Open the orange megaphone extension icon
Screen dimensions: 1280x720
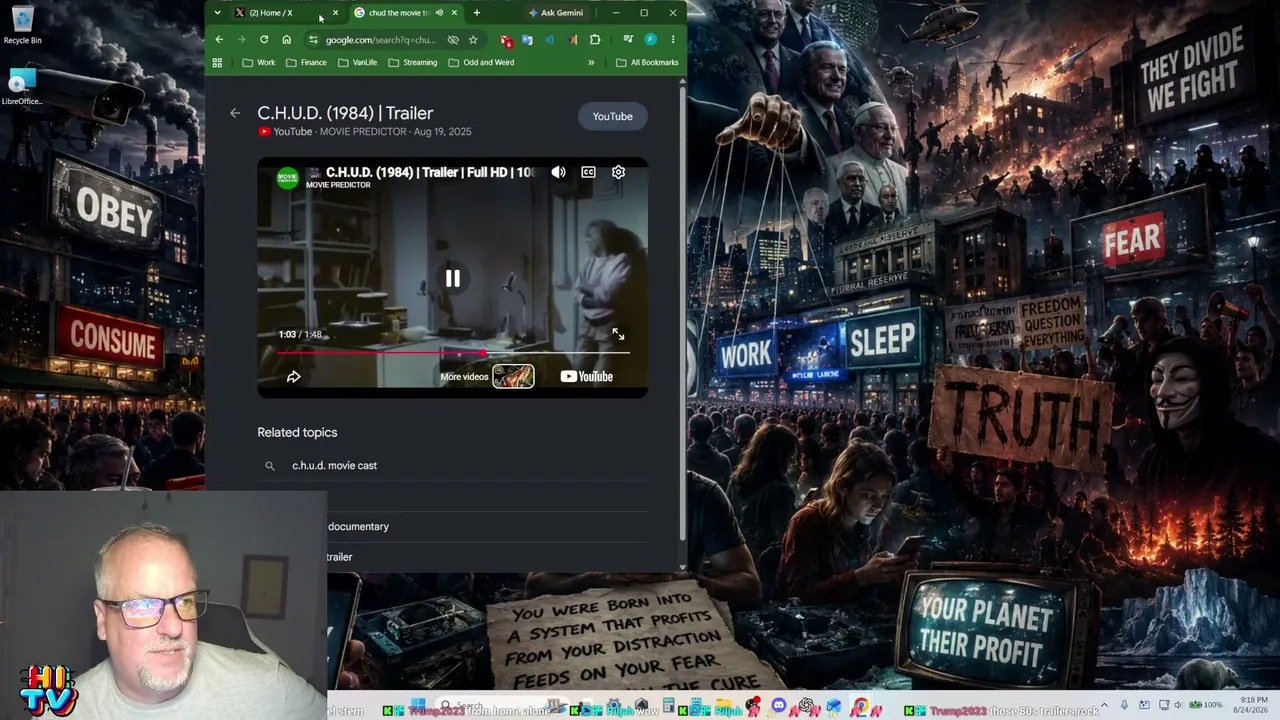point(572,40)
